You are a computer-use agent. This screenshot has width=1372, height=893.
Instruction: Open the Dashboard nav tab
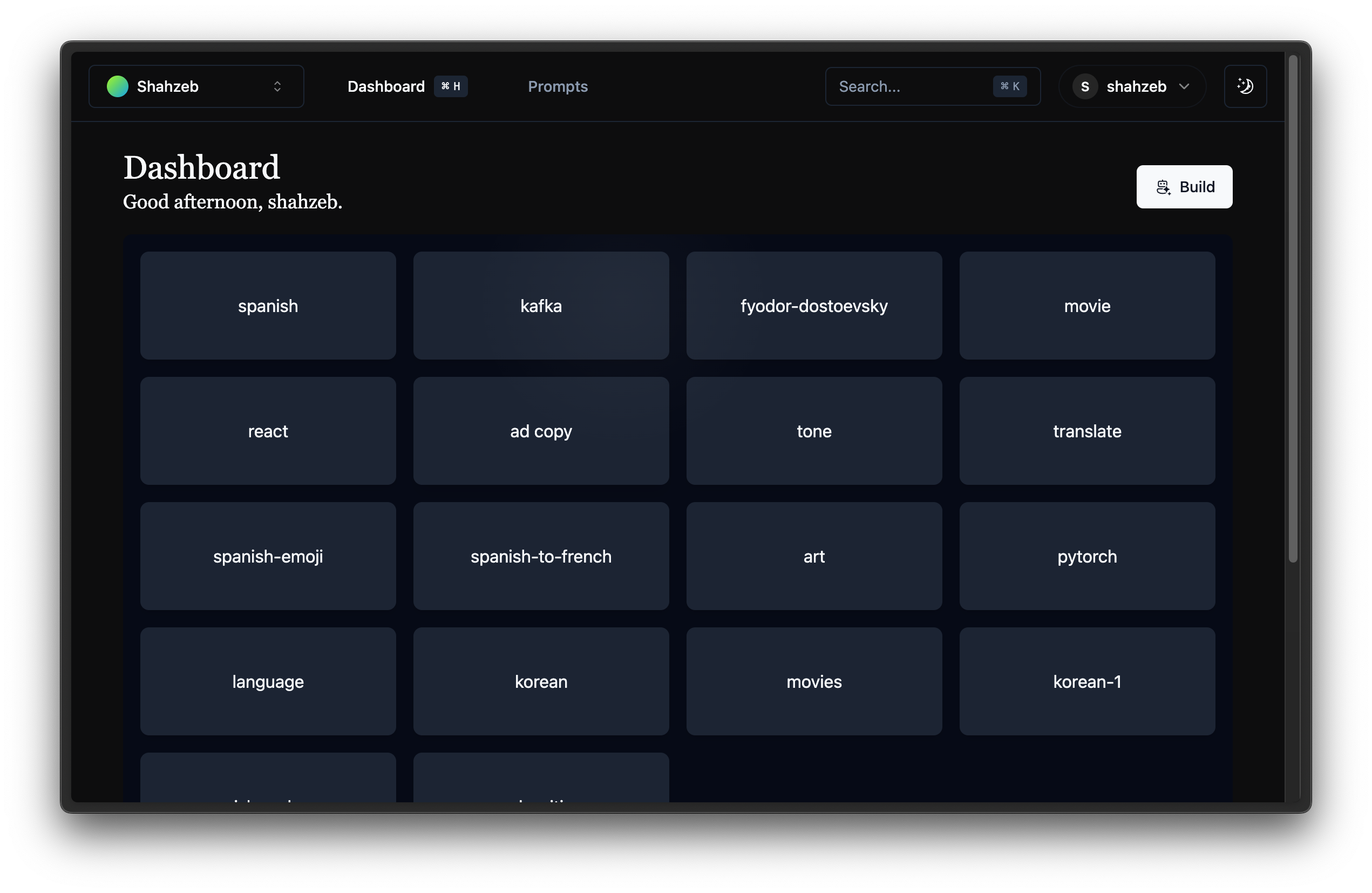point(386,86)
